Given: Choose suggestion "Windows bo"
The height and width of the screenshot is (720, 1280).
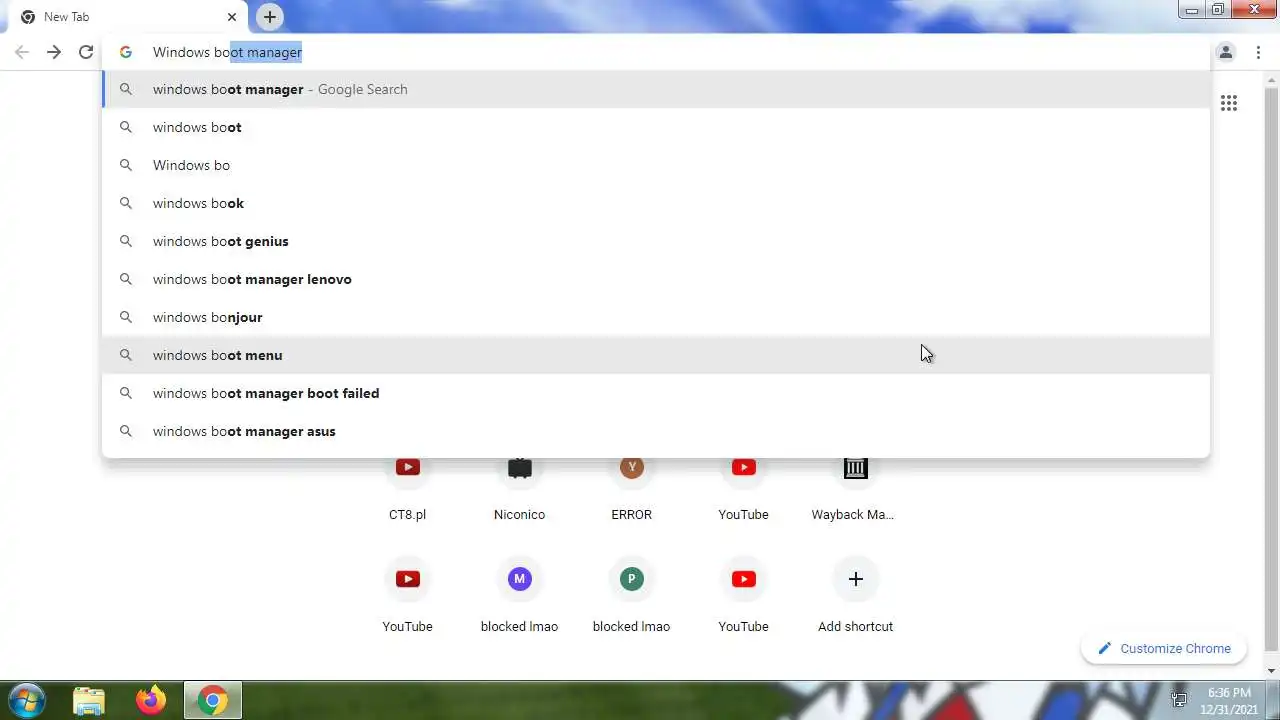Looking at the screenshot, I should [656, 165].
